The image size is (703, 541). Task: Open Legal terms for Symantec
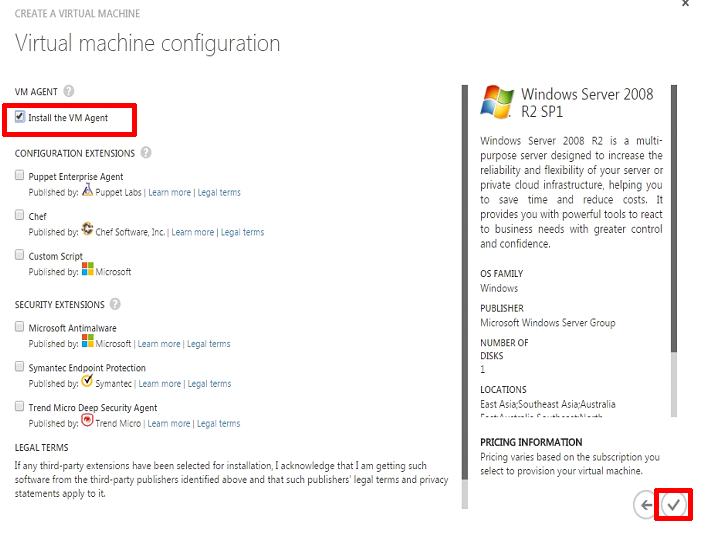click(209, 384)
